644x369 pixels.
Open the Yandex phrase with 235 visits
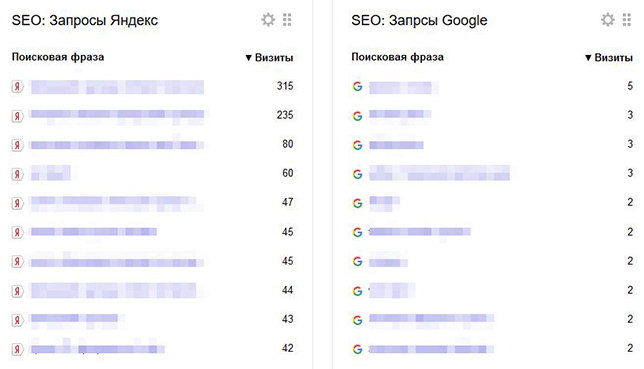pyautogui.click(x=117, y=116)
